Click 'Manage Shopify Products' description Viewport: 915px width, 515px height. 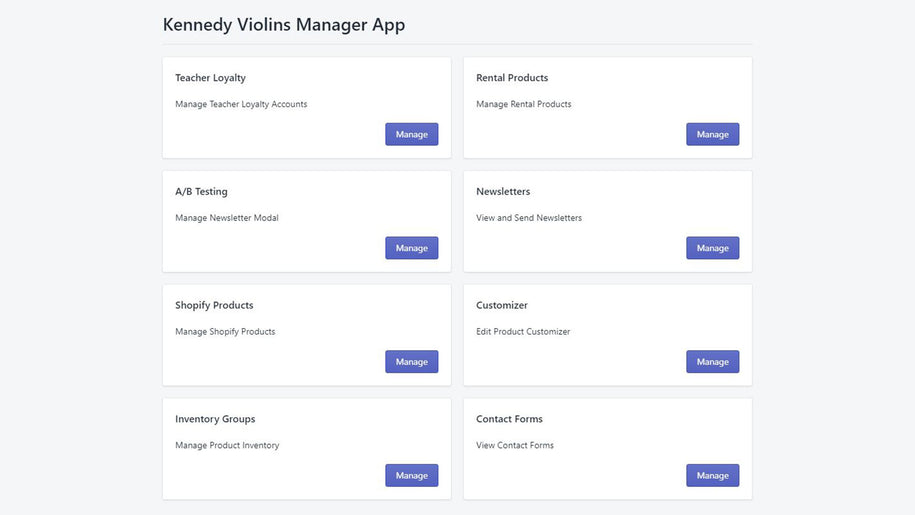coord(225,332)
